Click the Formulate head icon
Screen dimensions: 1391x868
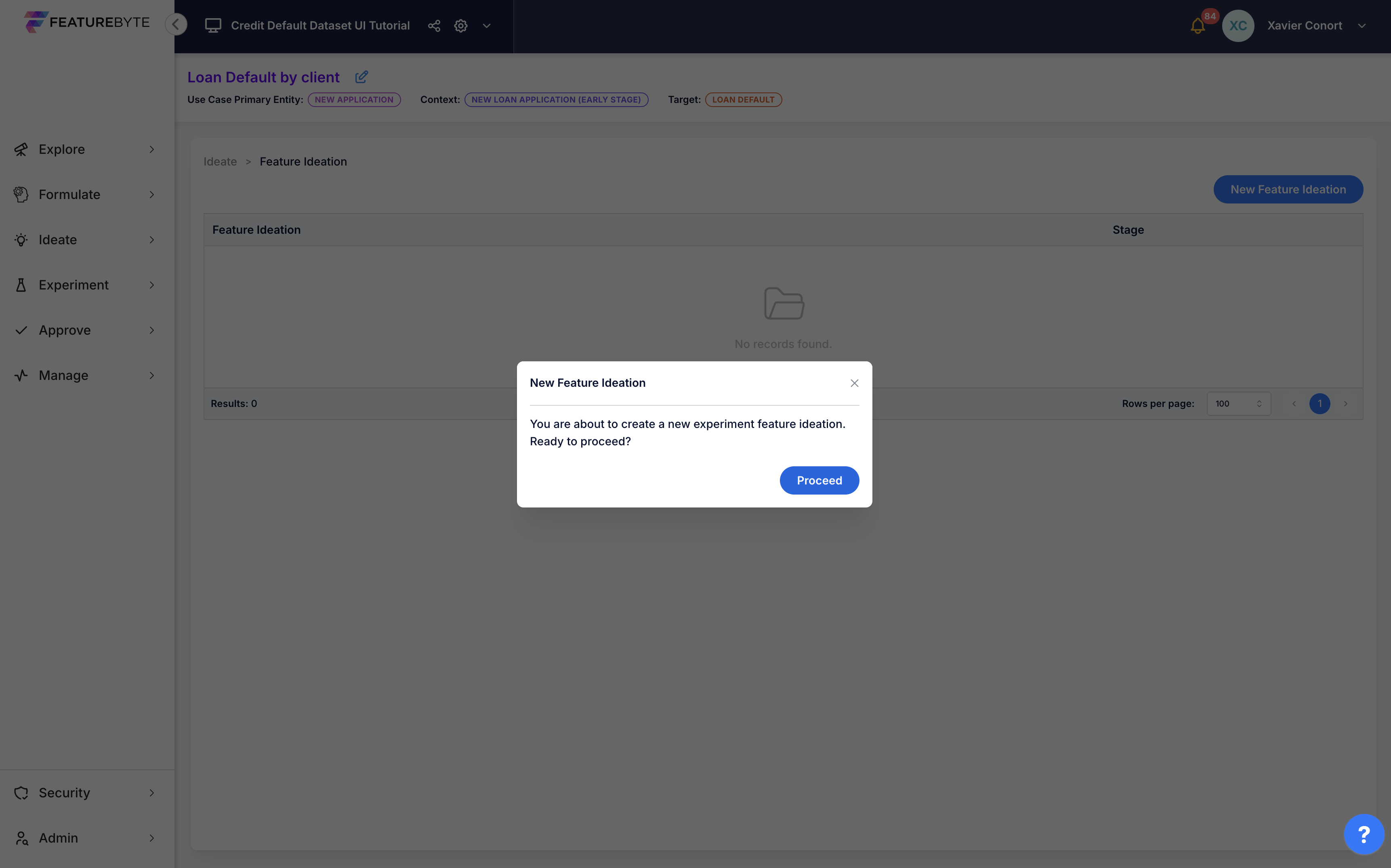pyautogui.click(x=21, y=195)
